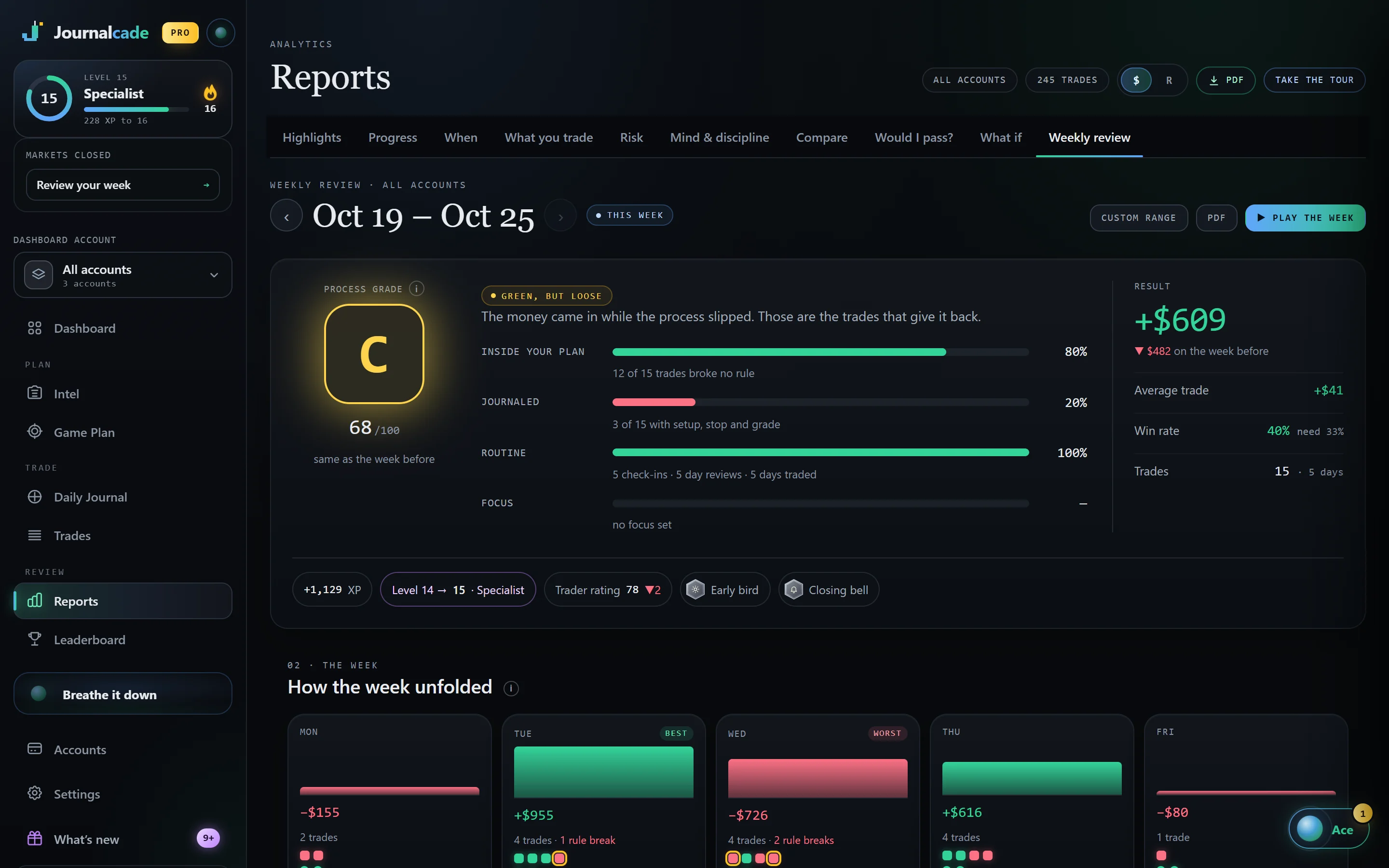This screenshot has height=868, width=1389.
Task: Click the streak flame icon
Action: (x=210, y=93)
